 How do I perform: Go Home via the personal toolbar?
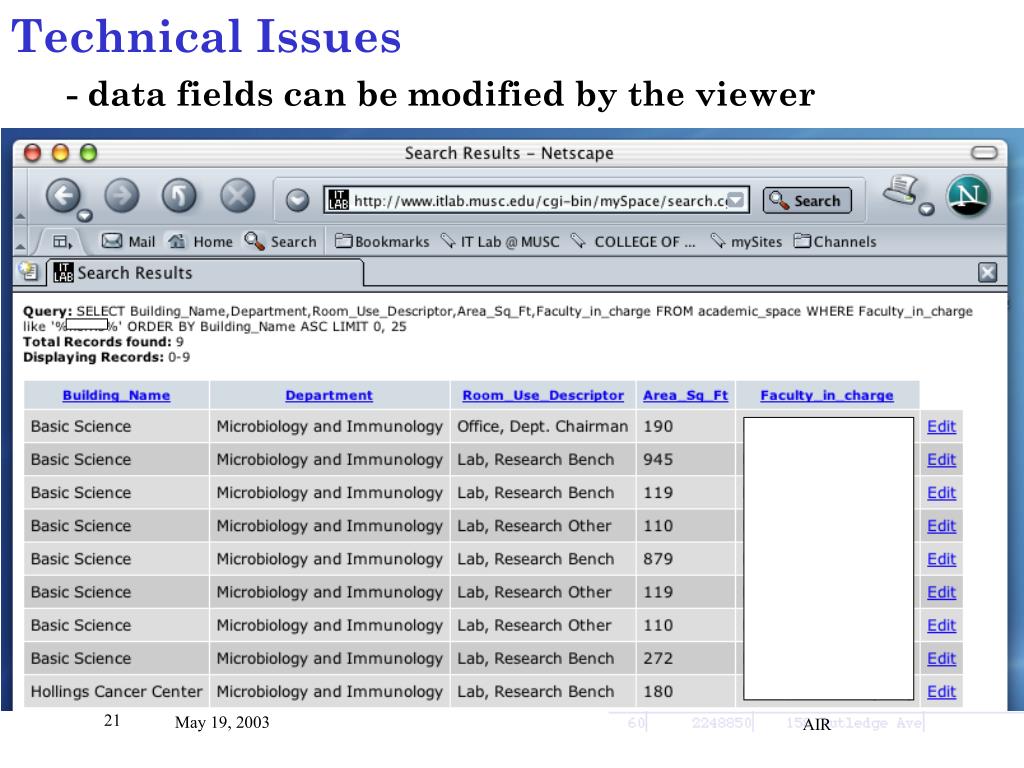(200, 242)
